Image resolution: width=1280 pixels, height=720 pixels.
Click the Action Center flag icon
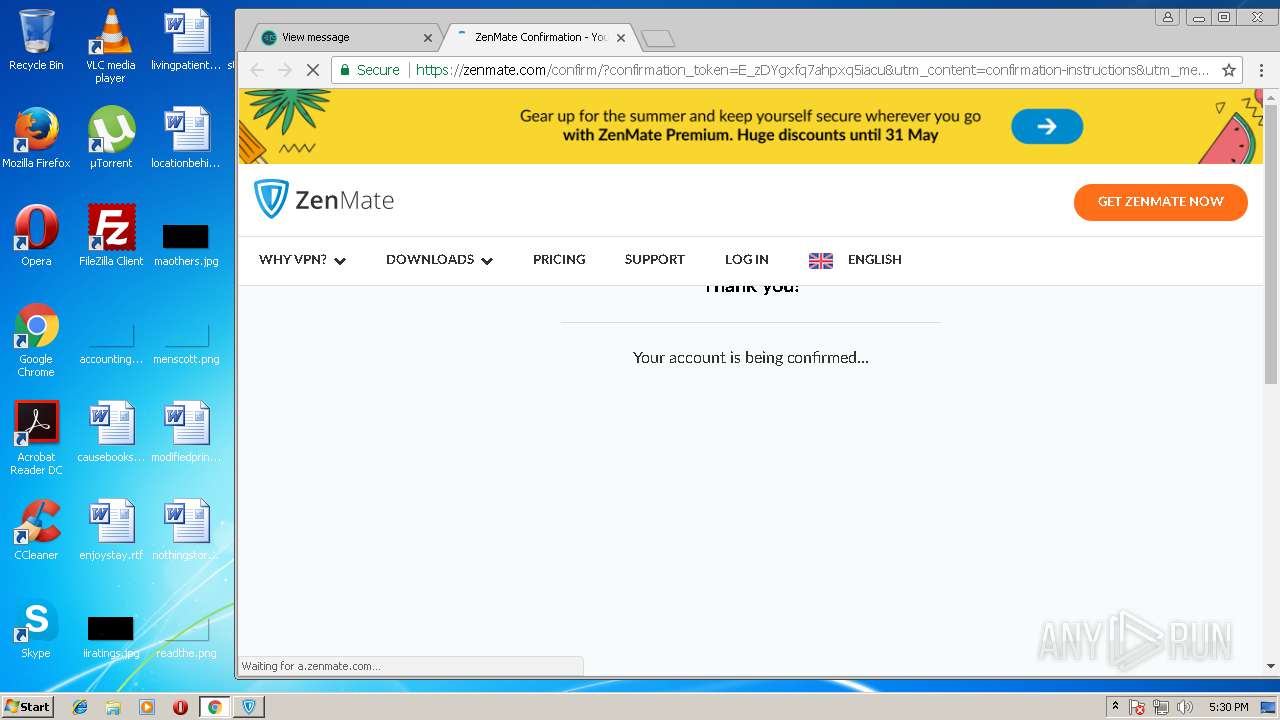pyautogui.click(x=1137, y=707)
